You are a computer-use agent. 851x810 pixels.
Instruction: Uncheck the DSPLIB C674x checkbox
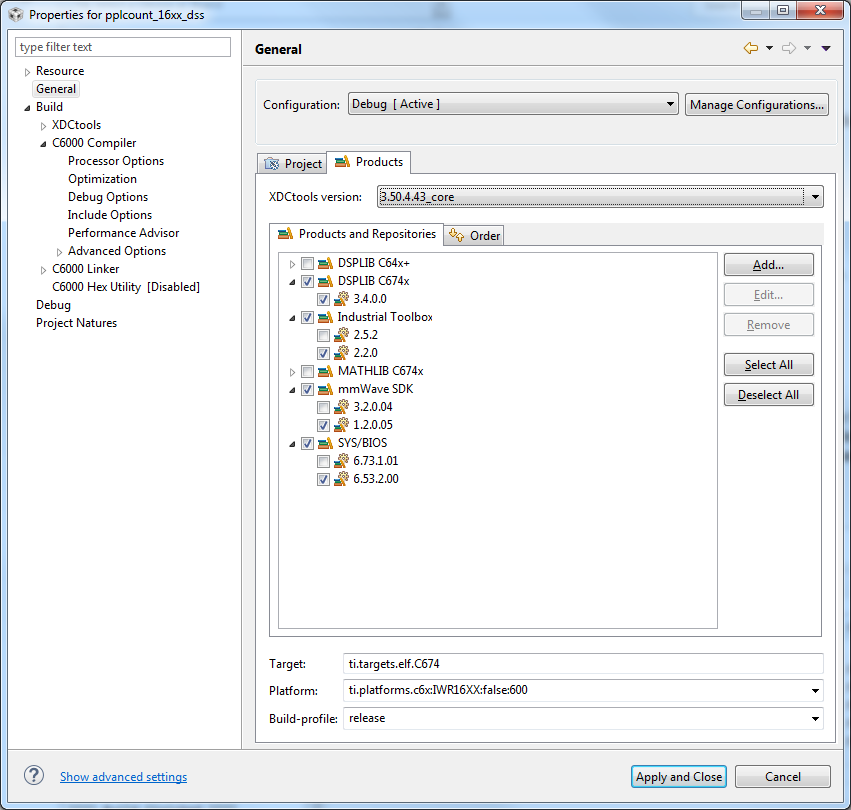[x=307, y=282]
